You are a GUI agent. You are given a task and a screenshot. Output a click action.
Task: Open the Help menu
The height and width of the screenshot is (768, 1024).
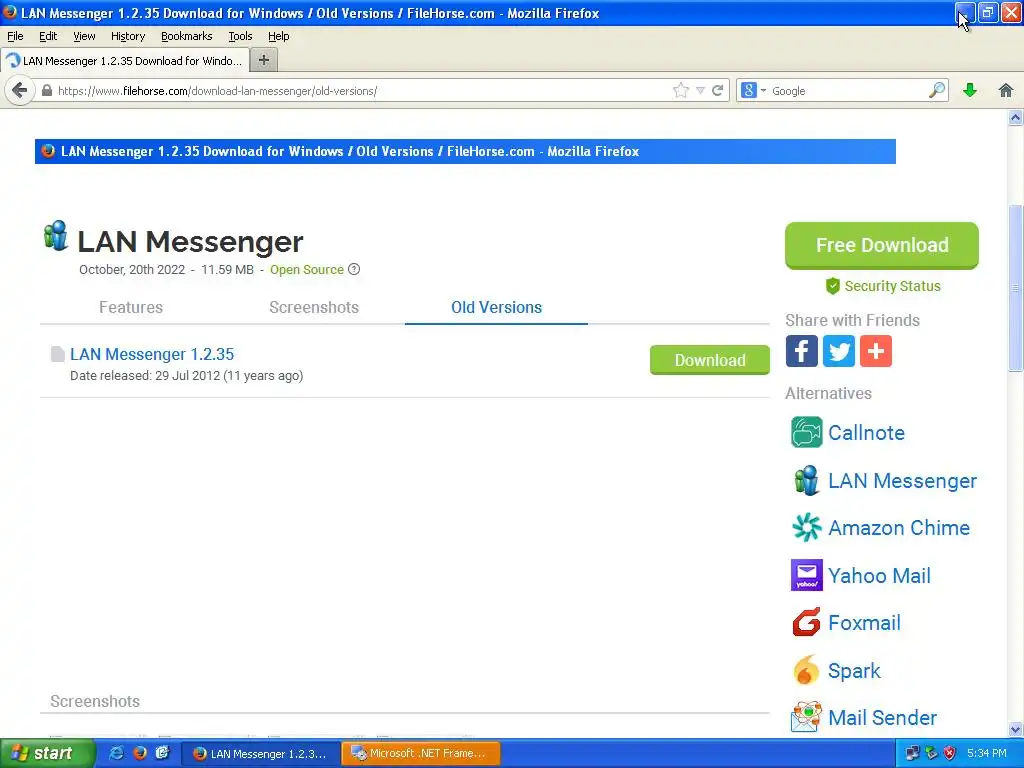pyautogui.click(x=278, y=36)
